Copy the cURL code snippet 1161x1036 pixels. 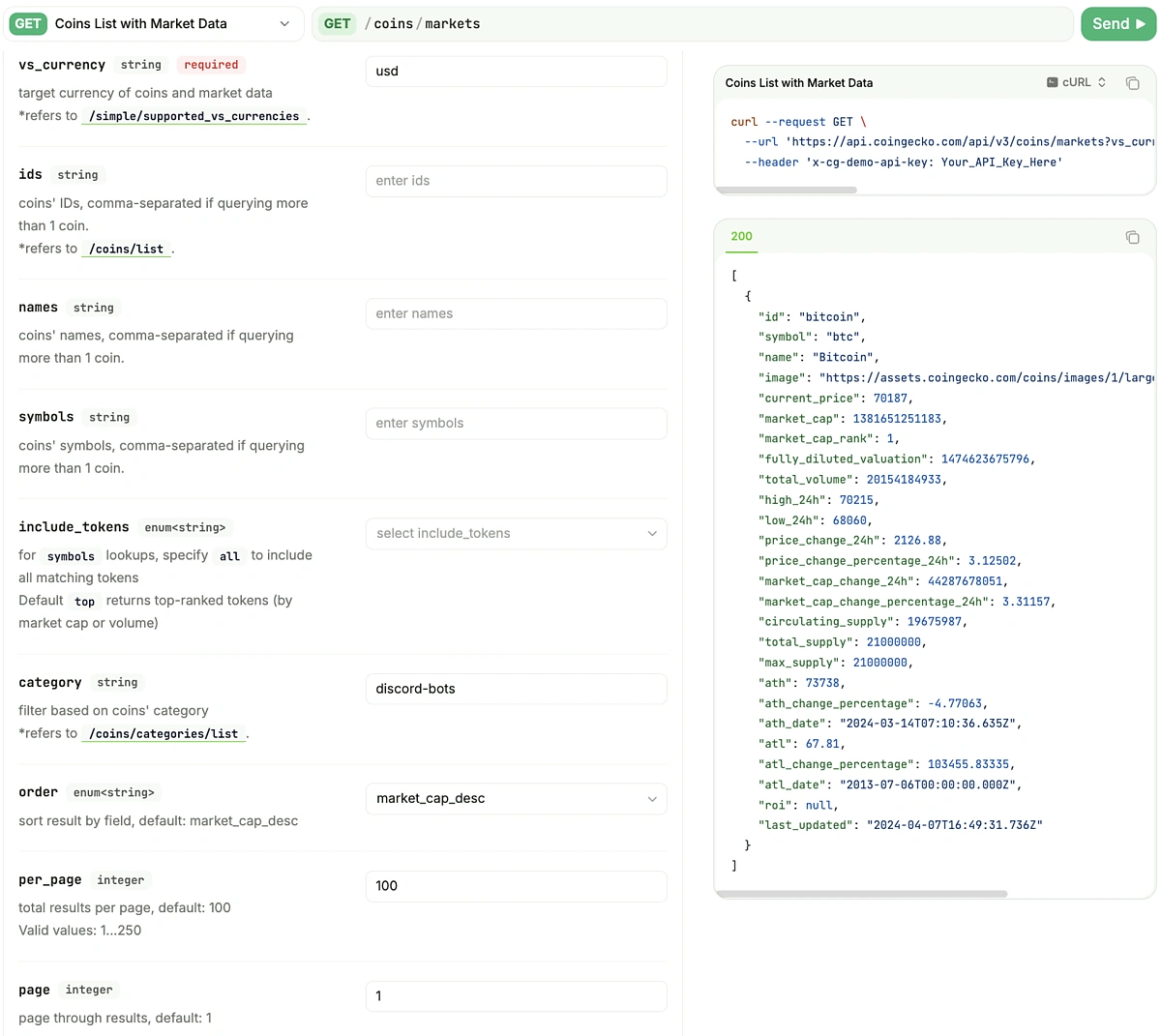pyautogui.click(x=1133, y=83)
